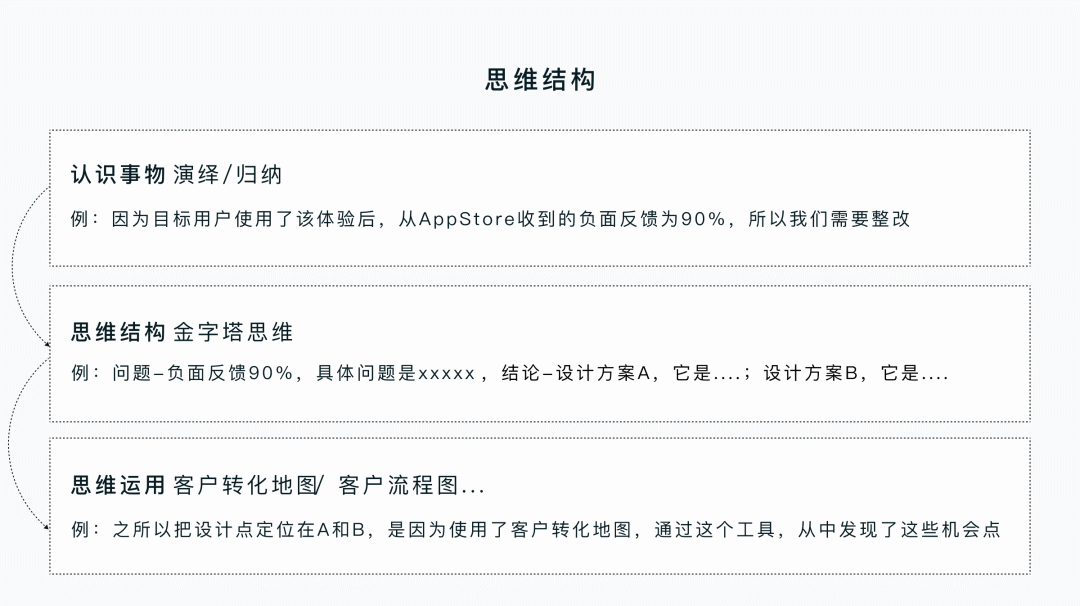Image resolution: width=1080 pixels, height=606 pixels.
Task: Click the 客户转化地图/ 客户流程图... text
Action: (x=329, y=485)
